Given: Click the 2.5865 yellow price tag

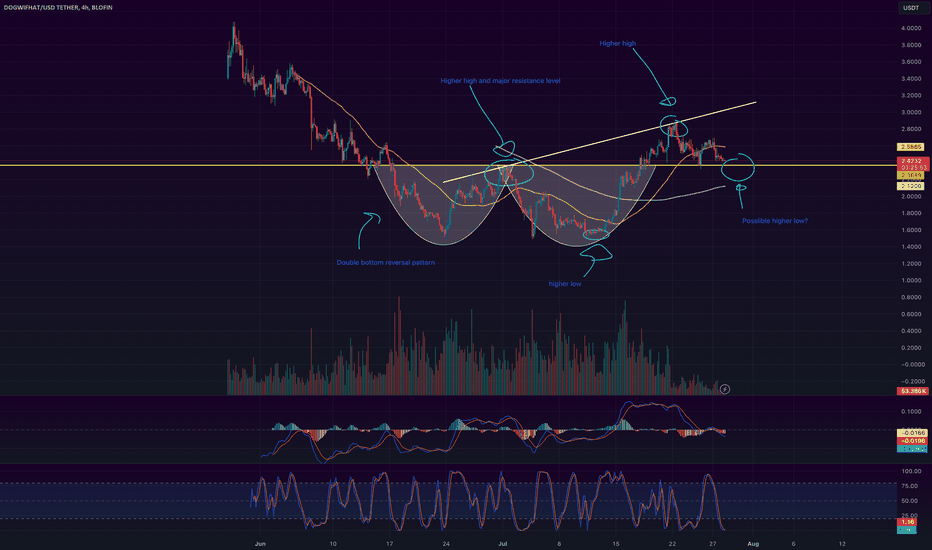Looking at the screenshot, I should [x=911, y=146].
